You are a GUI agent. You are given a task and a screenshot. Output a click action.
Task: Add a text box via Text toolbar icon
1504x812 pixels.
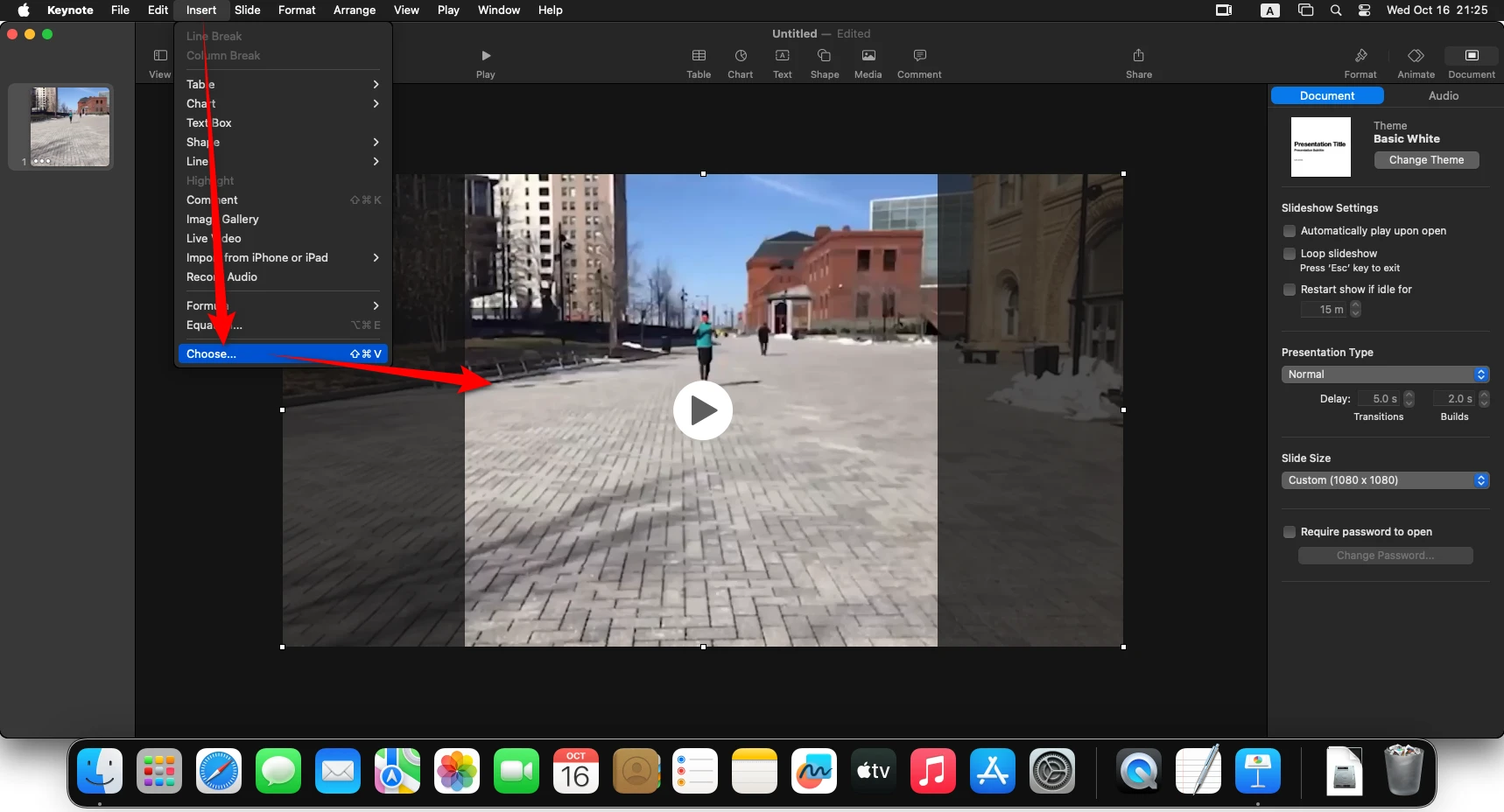[x=783, y=56]
